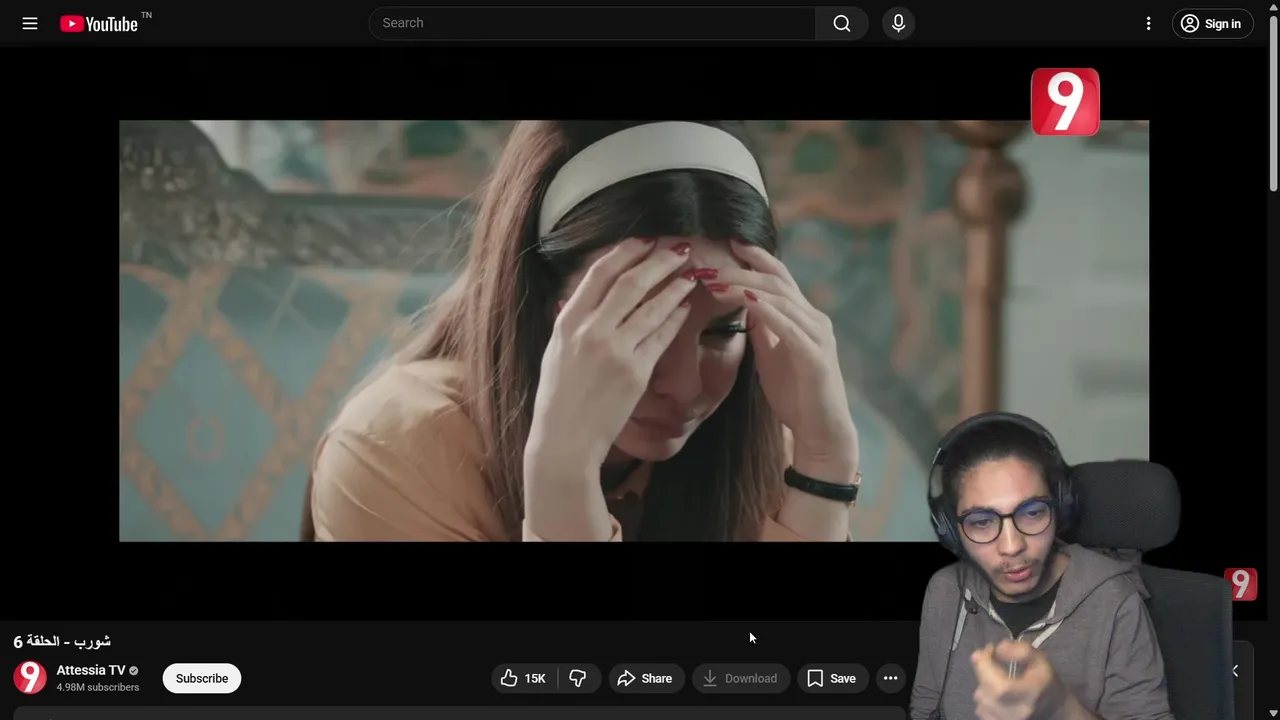
Task: Click the 4.98M subscribers text
Action: tap(98, 688)
